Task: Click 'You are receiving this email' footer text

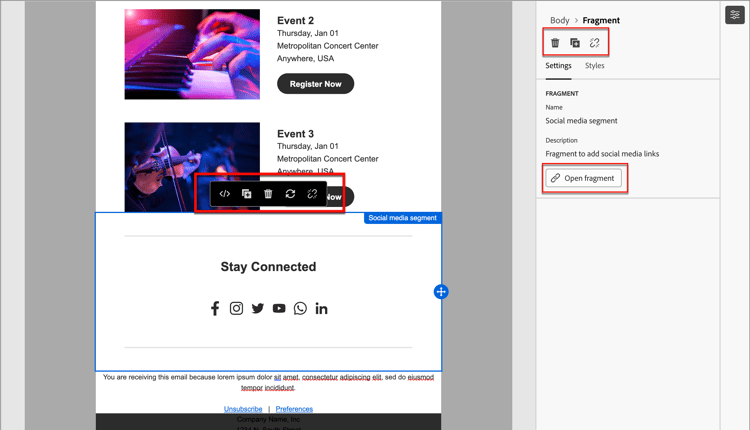Action: [x=268, y=382]
